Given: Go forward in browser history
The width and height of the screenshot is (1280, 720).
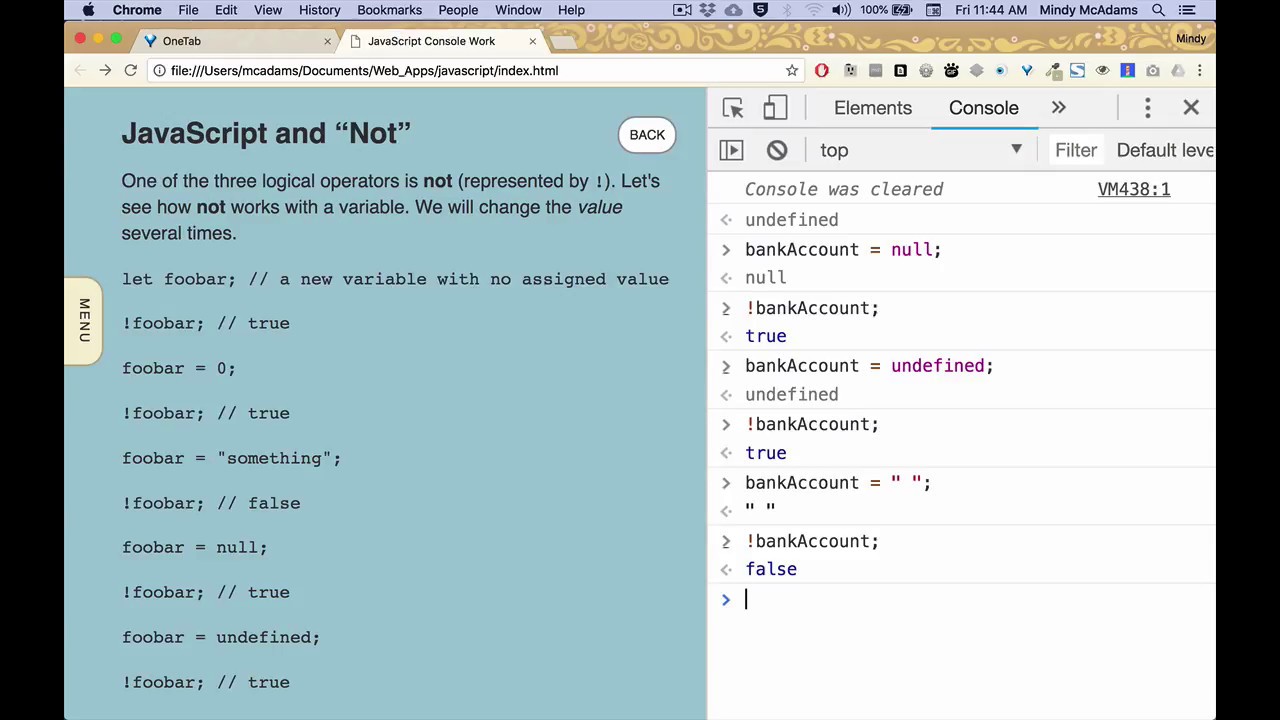Looking at the screenshot, I should [105, 71].
